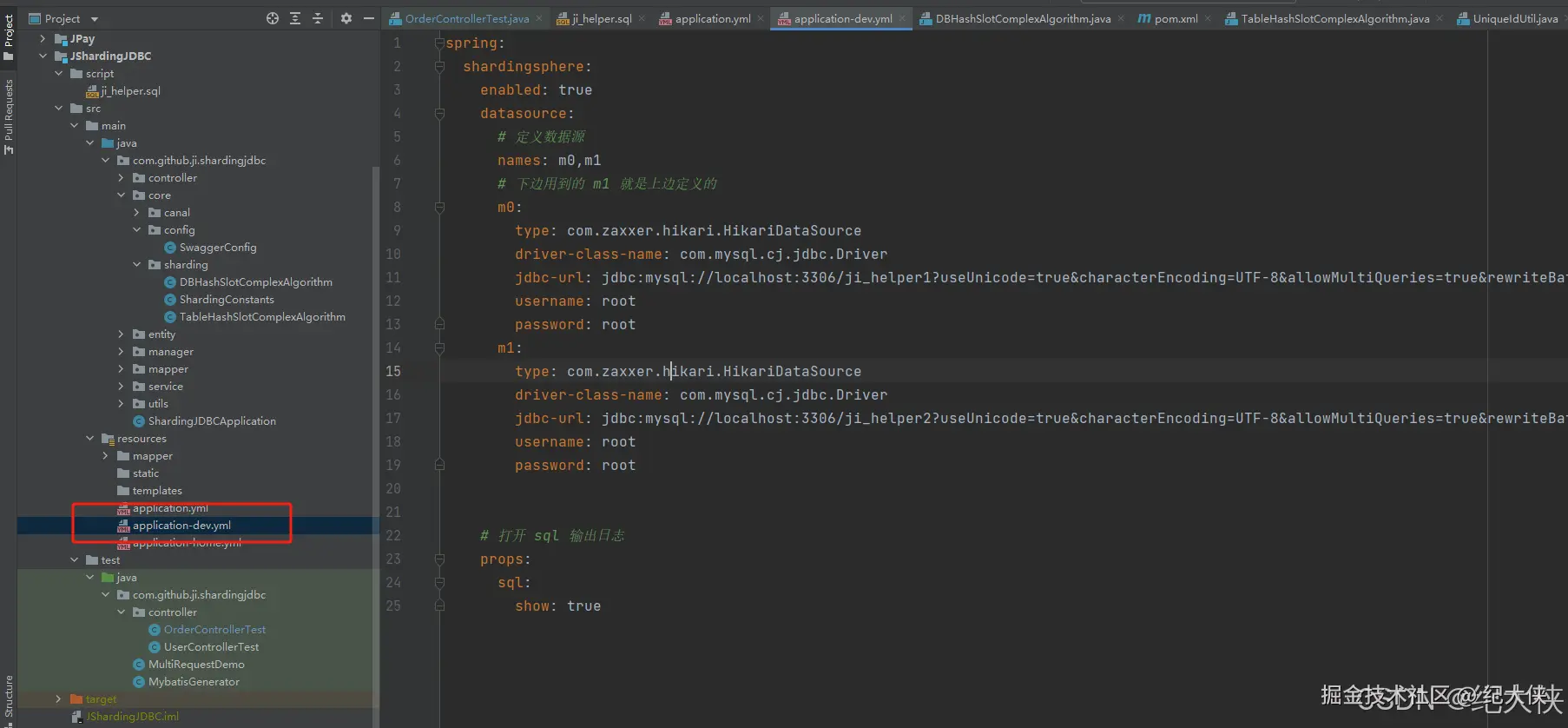Fold the shardingsphere block at line 2
1568x728 pixels.
coord(439,66)
